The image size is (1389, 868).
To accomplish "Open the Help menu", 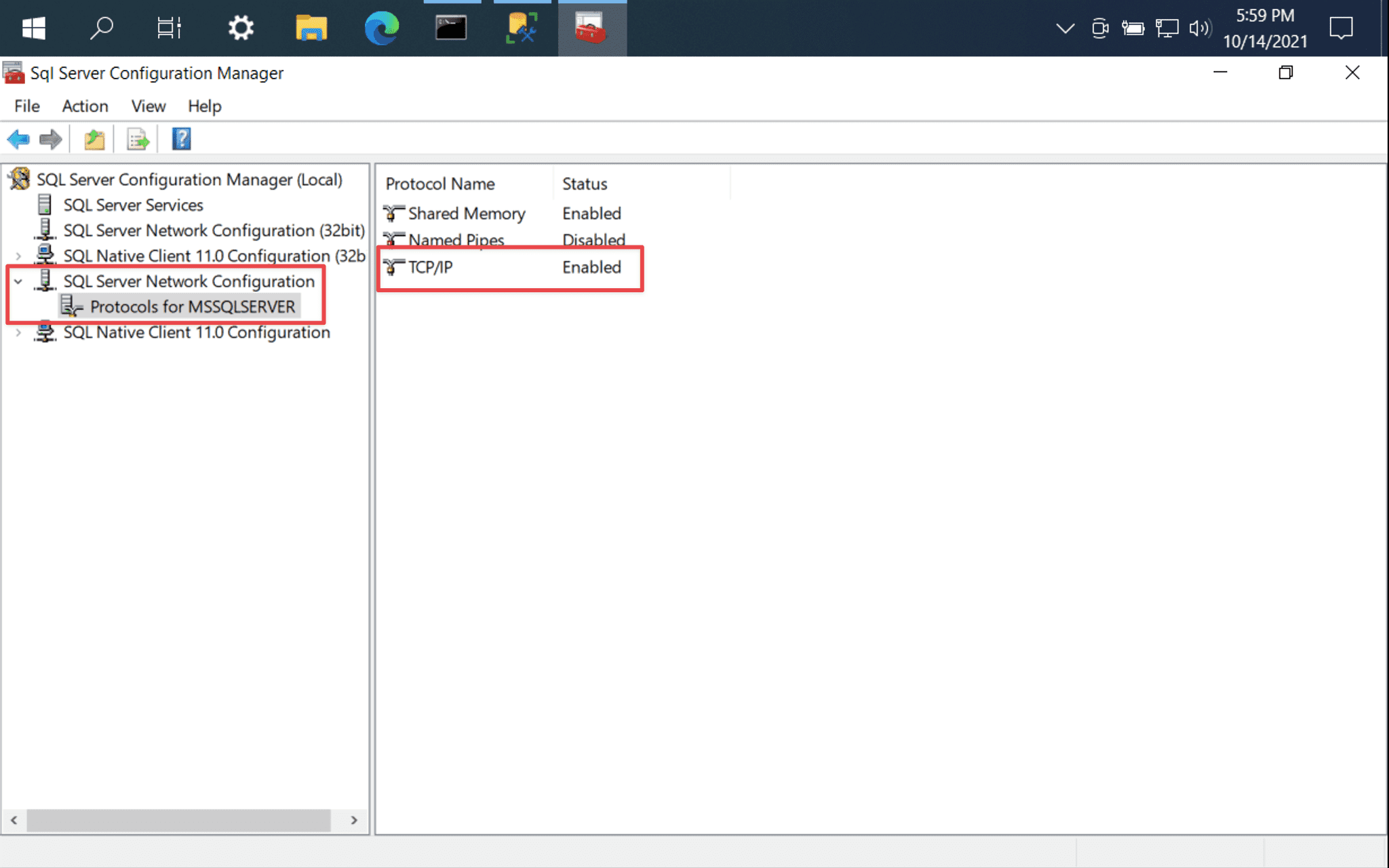I will tap(204, 106).
